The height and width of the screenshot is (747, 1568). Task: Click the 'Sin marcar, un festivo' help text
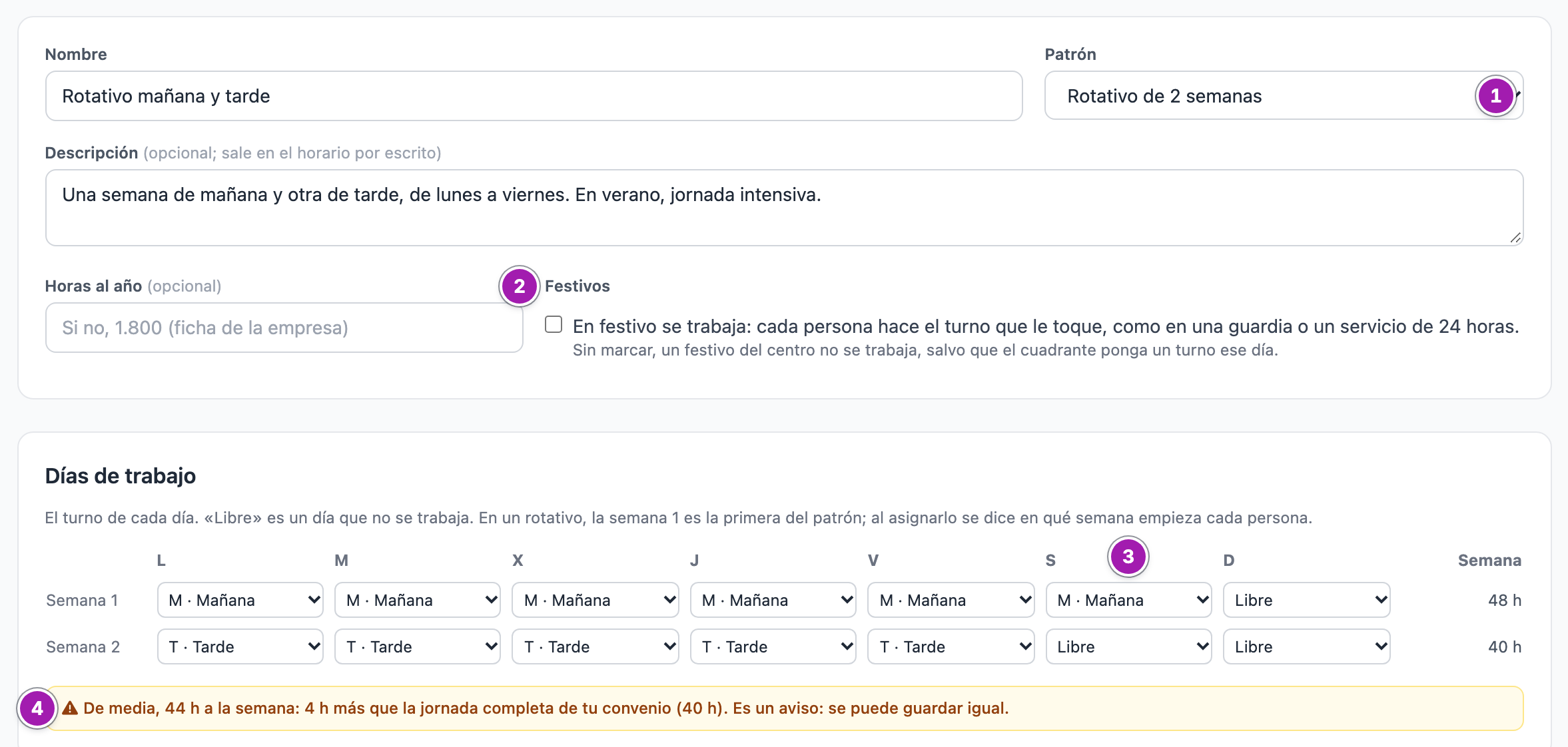[925, 350]
